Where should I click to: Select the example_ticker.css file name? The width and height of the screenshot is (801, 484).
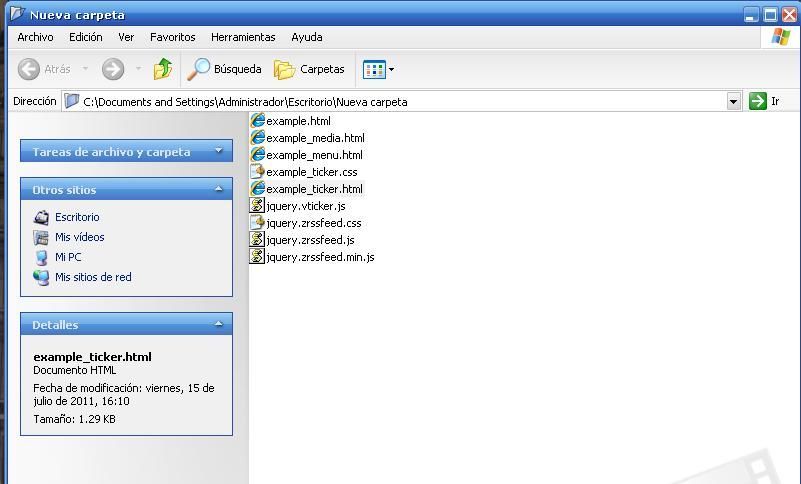point(312,172)
